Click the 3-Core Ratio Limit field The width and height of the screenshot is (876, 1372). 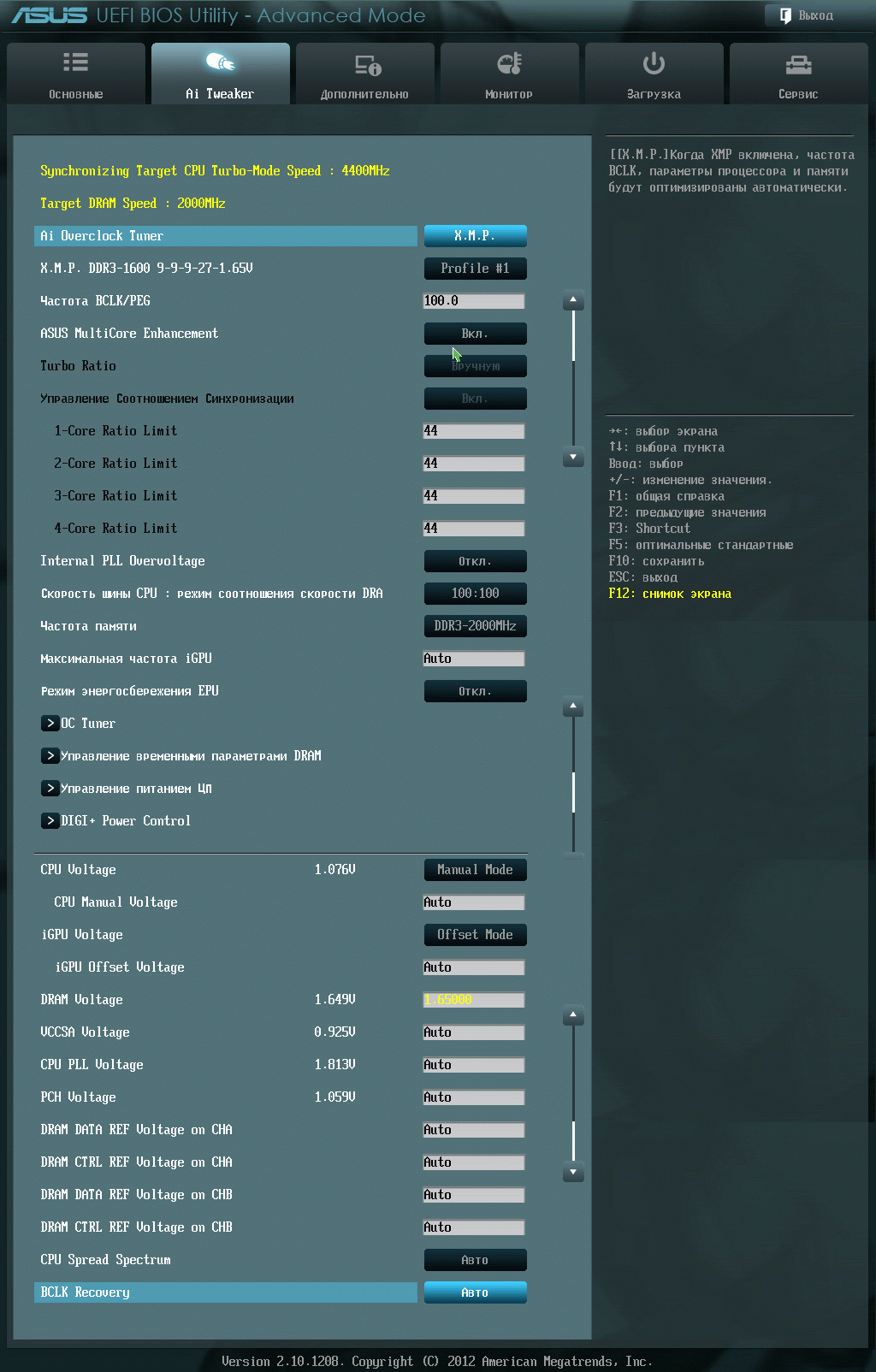[x=474, y=496]
